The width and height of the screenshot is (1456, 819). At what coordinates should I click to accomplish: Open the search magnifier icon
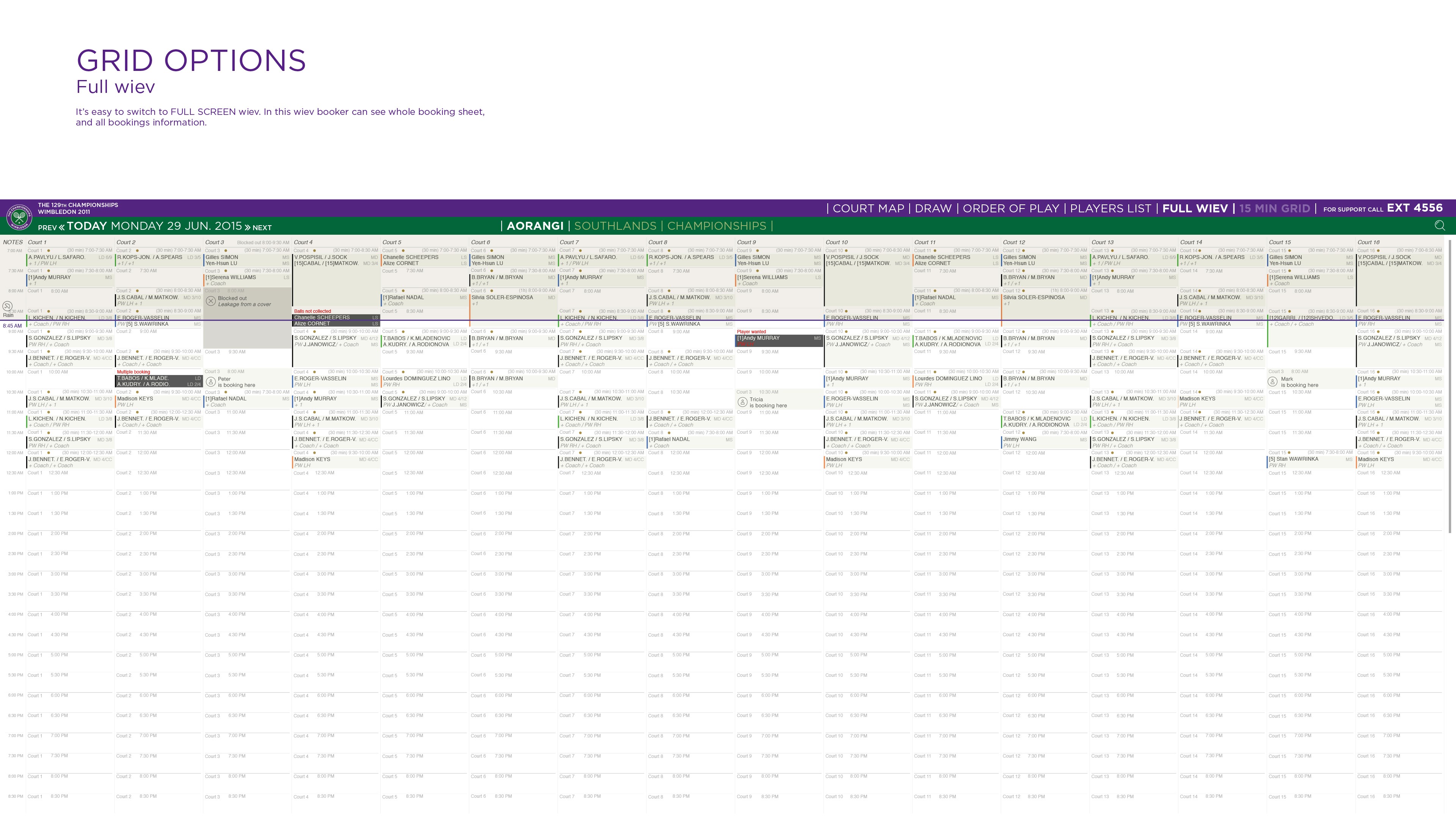coord(1439,226)
